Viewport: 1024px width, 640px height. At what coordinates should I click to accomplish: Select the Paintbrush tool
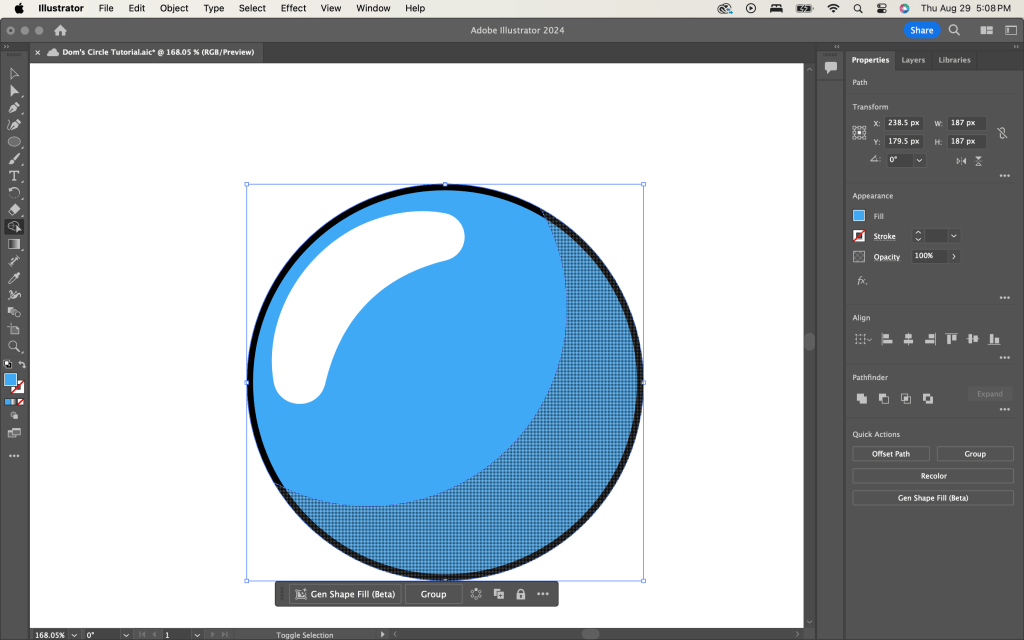[14, 159]
